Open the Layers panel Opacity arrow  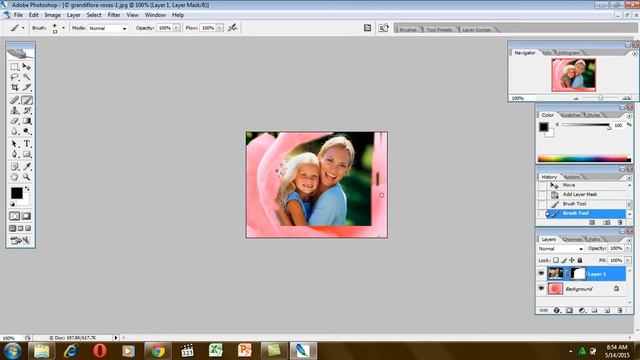click(628, 248)
